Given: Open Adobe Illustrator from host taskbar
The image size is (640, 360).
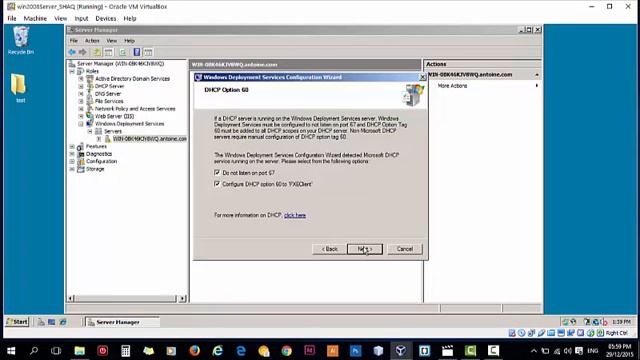Looking at the screenshot, I should point(333,351).
